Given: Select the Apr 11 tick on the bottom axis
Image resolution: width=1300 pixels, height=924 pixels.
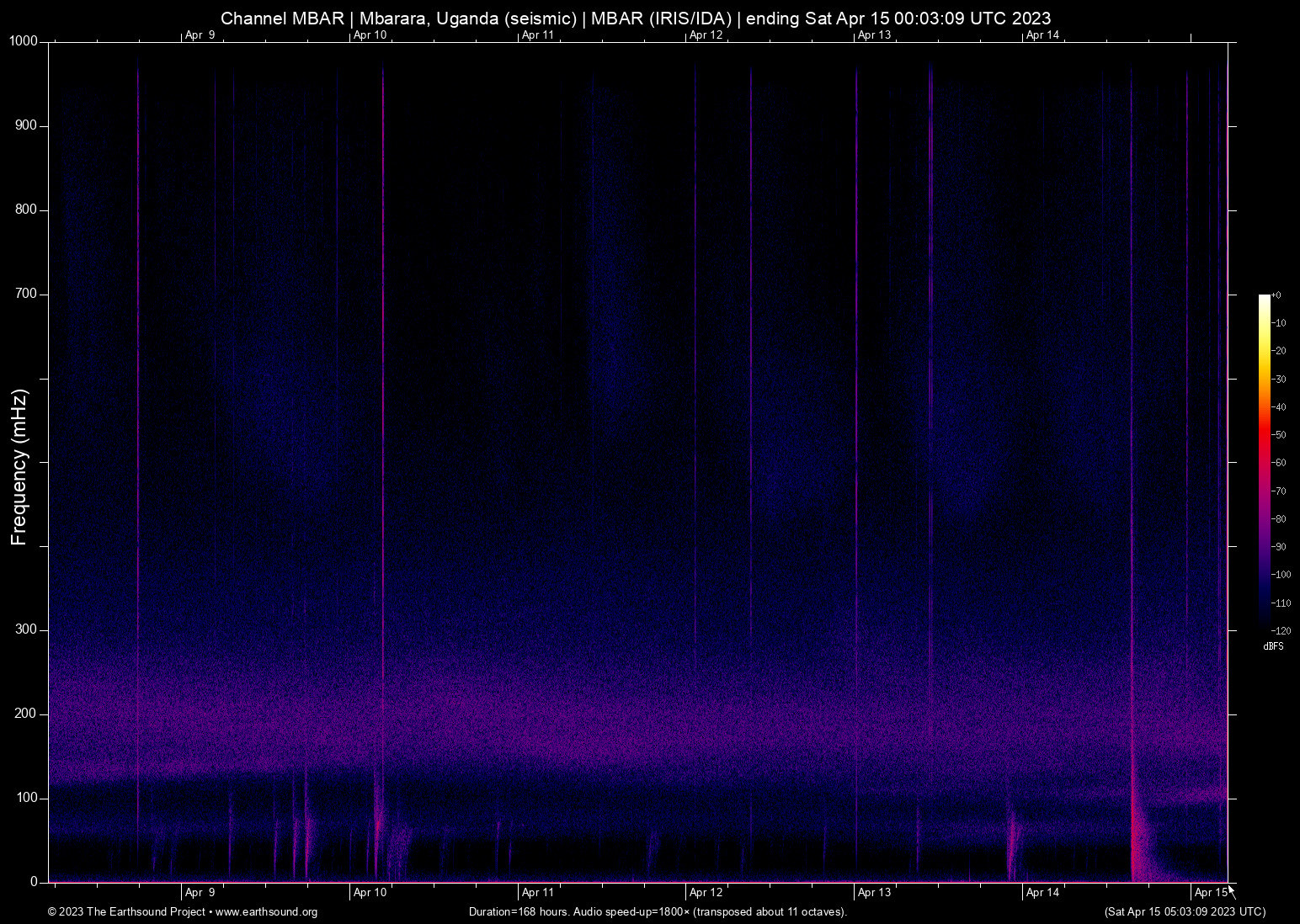Looking at the screenshot, I should click(x=535, y=892).
